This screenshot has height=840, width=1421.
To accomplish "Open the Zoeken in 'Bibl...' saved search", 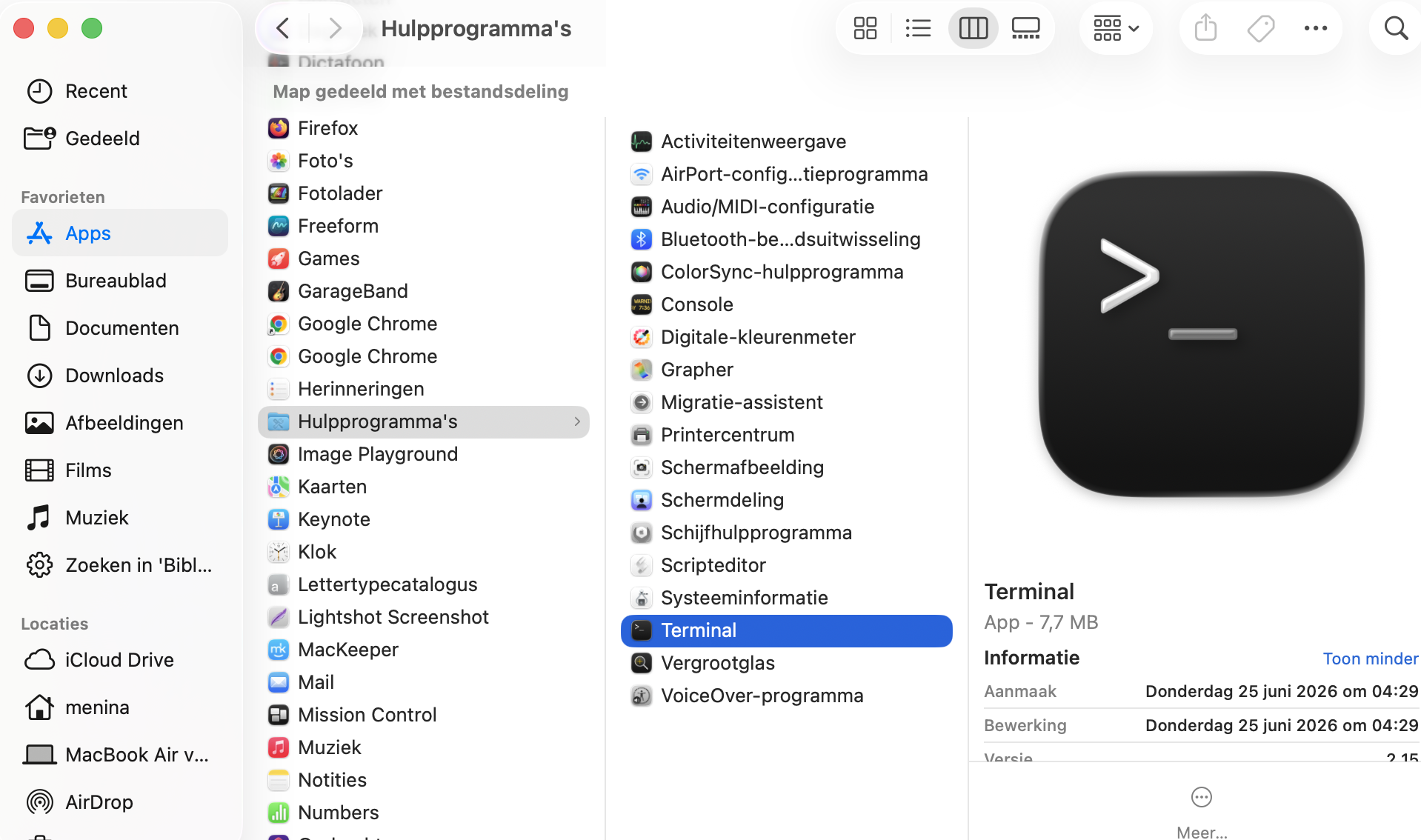I will click(119, 565).
